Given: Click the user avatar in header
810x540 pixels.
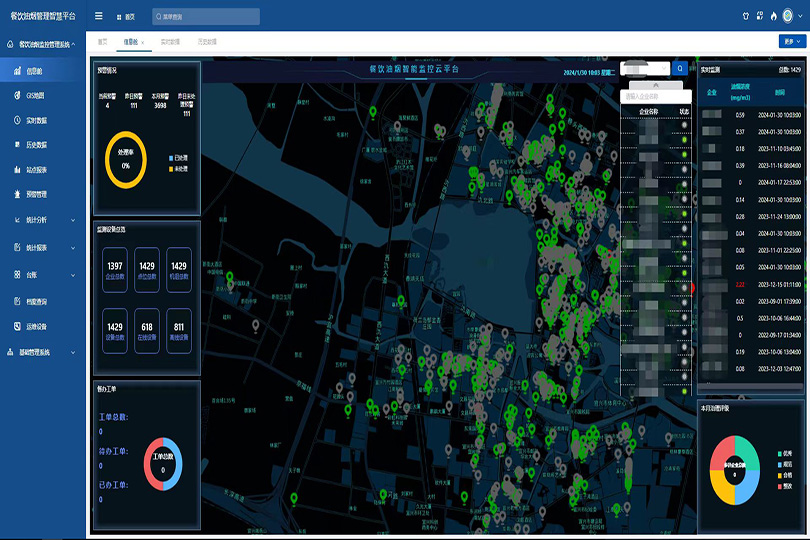Looking at the screenshot, I should (x=788, y=16).
